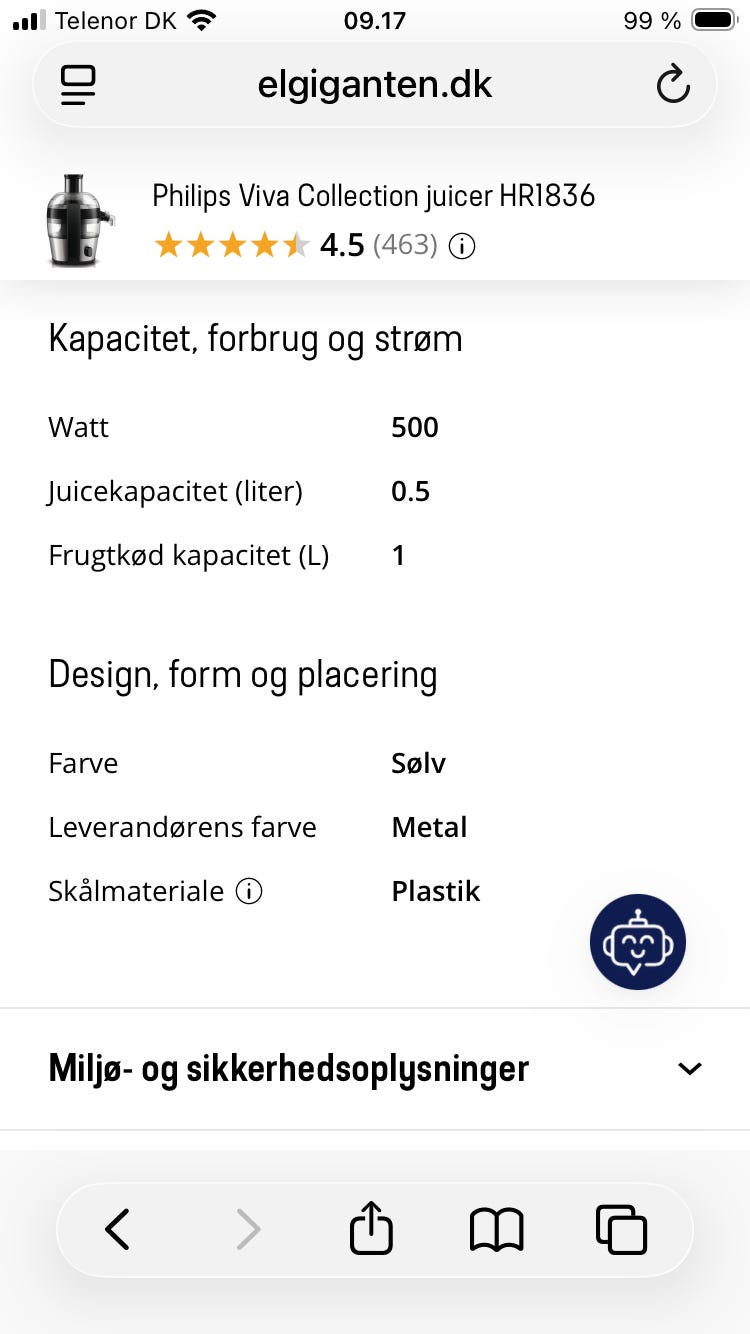Click the chevron beside Miljø- og sikkerhedsoplysninger
The width and height of the screenshot is (750, 1334).
[690, 1069]
